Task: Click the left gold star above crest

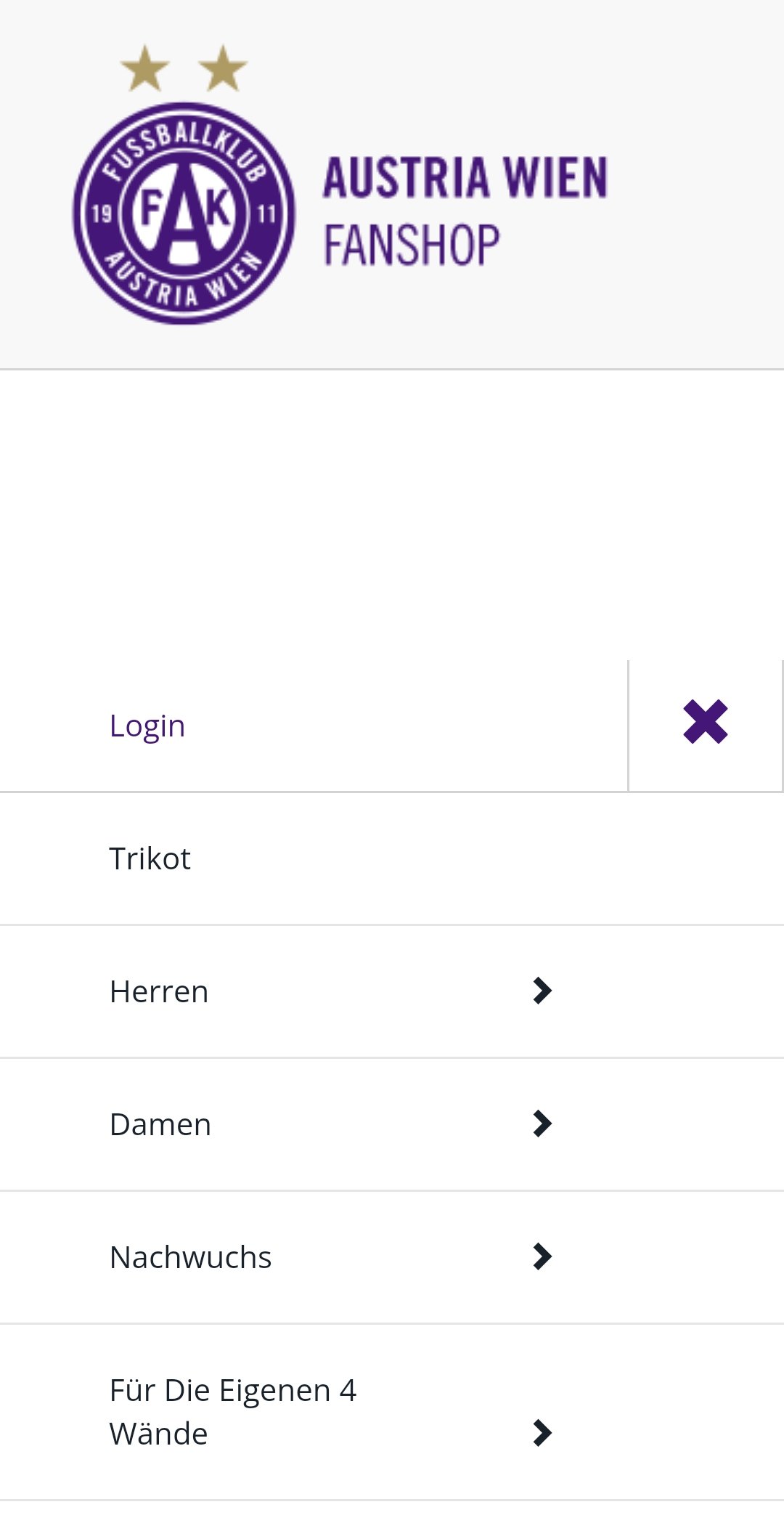Action: click(145, 68)
